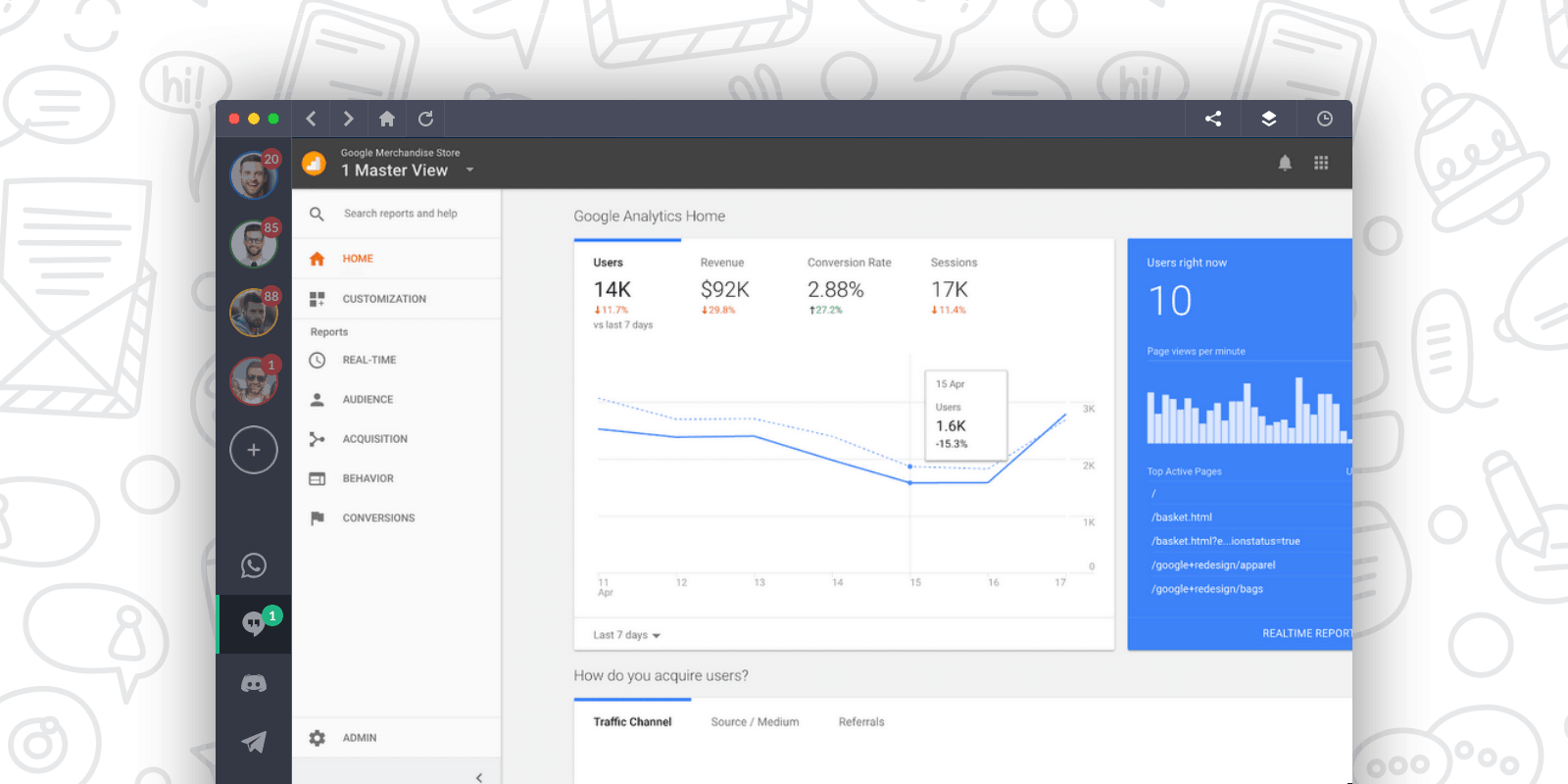Open the layers stack icon
The image size is (1568, 784).
(x=1269, y=119)
